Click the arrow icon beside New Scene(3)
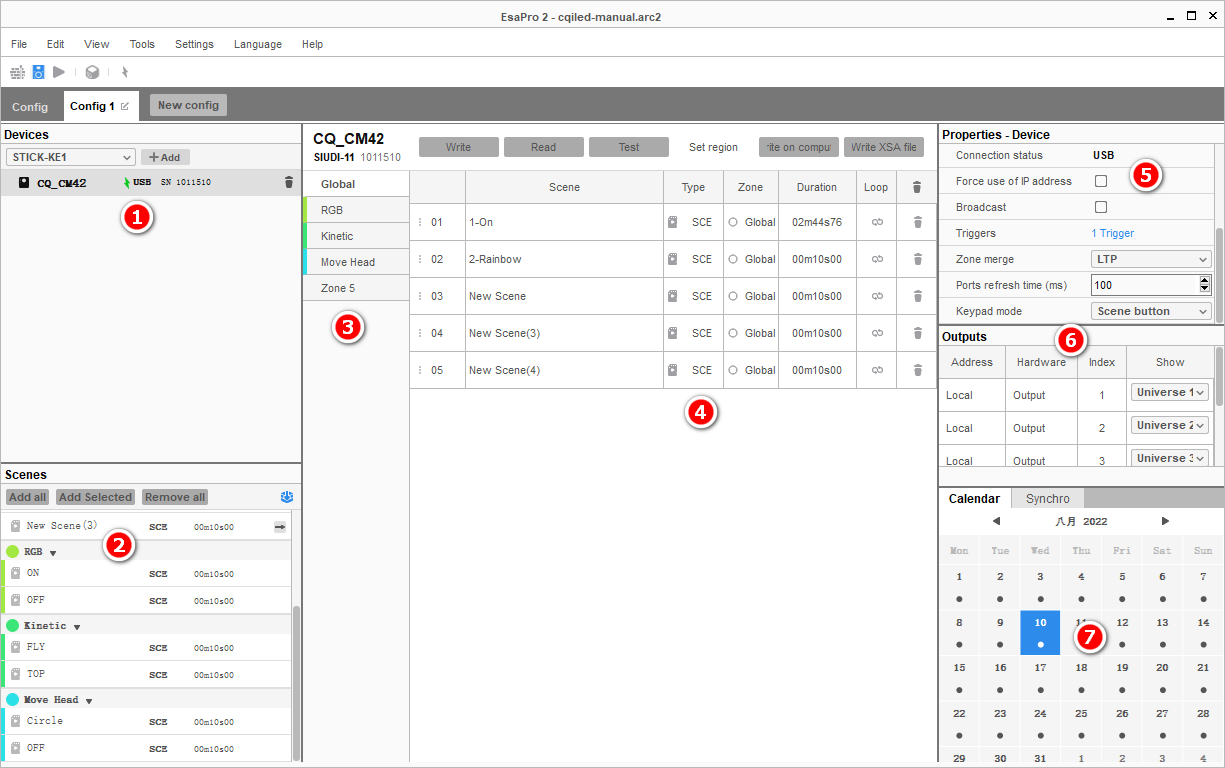The width and height of the screenshot is (1225, 768). [x=280, y=526]
